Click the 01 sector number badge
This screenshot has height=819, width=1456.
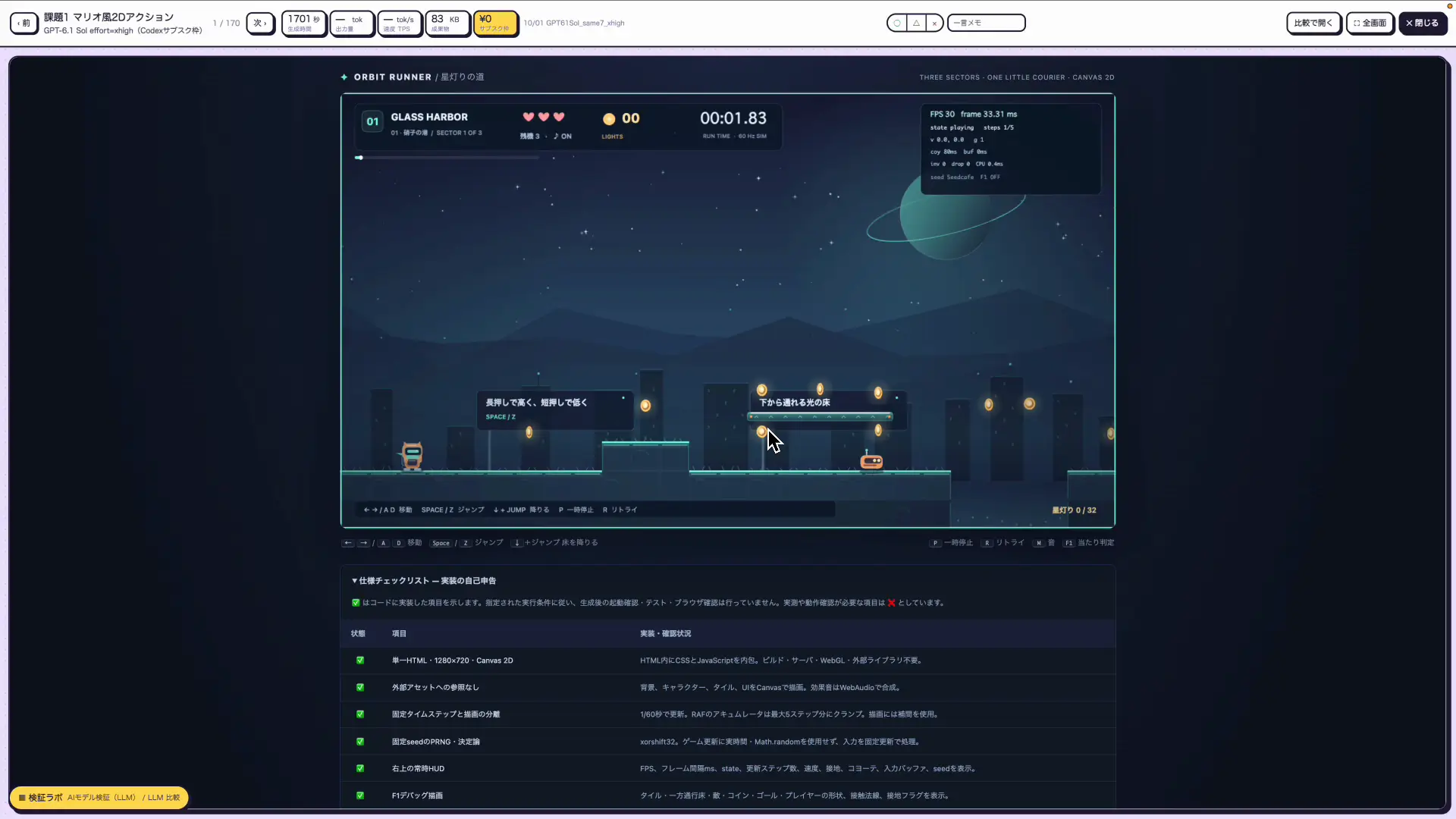coord(372,121)
